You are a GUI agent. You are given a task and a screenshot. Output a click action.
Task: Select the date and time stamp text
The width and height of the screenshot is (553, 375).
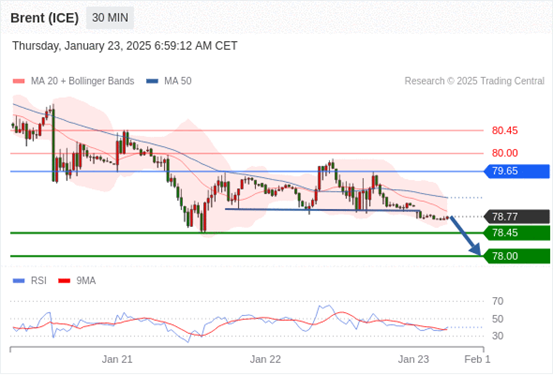point(125,46)
